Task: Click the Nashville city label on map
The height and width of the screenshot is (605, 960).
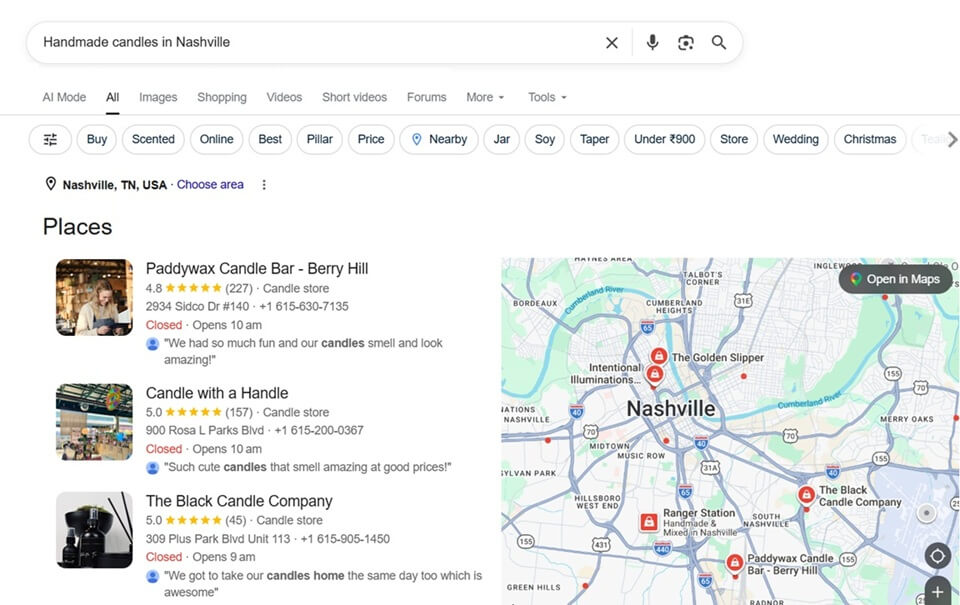Action: point(670,409)
